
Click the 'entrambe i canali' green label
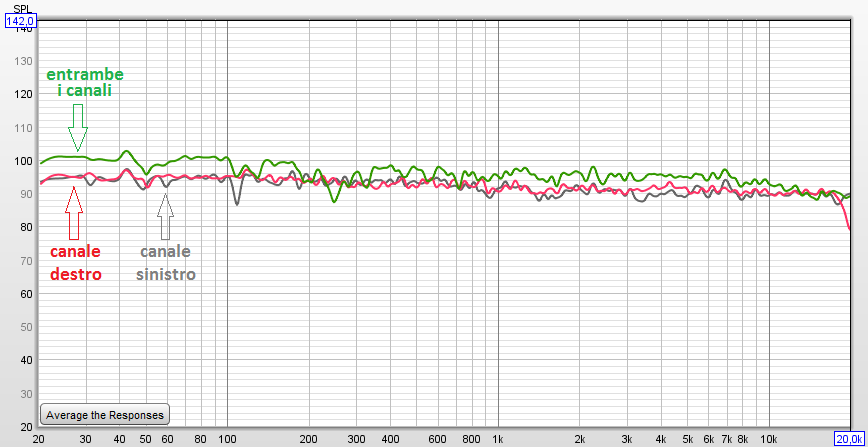coord(85,83)
